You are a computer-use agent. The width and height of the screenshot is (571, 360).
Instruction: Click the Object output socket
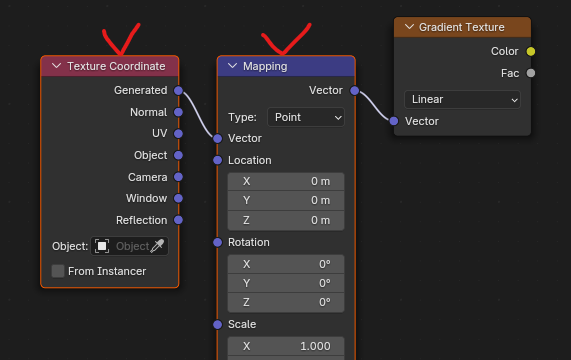178,155
